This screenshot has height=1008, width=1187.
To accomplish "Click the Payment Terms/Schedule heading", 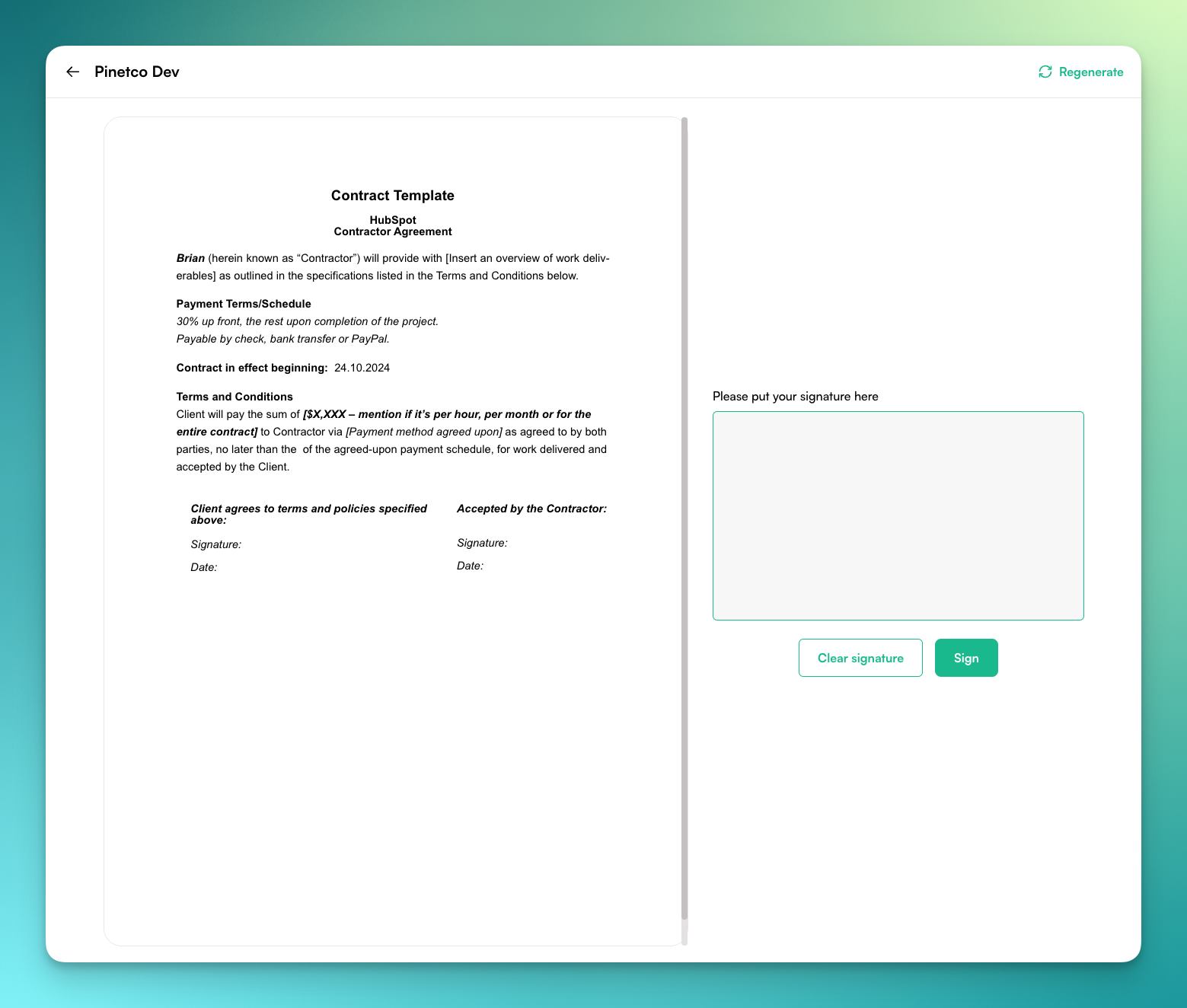I will pyautogui.click(x=244, y=304).
